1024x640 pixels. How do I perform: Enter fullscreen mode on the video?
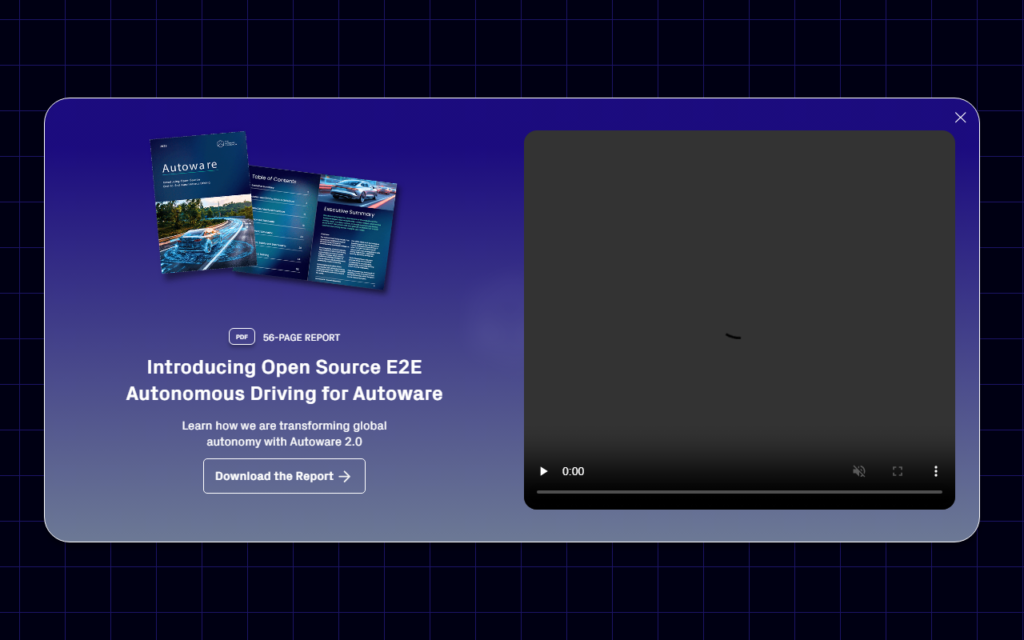(897, 471)
